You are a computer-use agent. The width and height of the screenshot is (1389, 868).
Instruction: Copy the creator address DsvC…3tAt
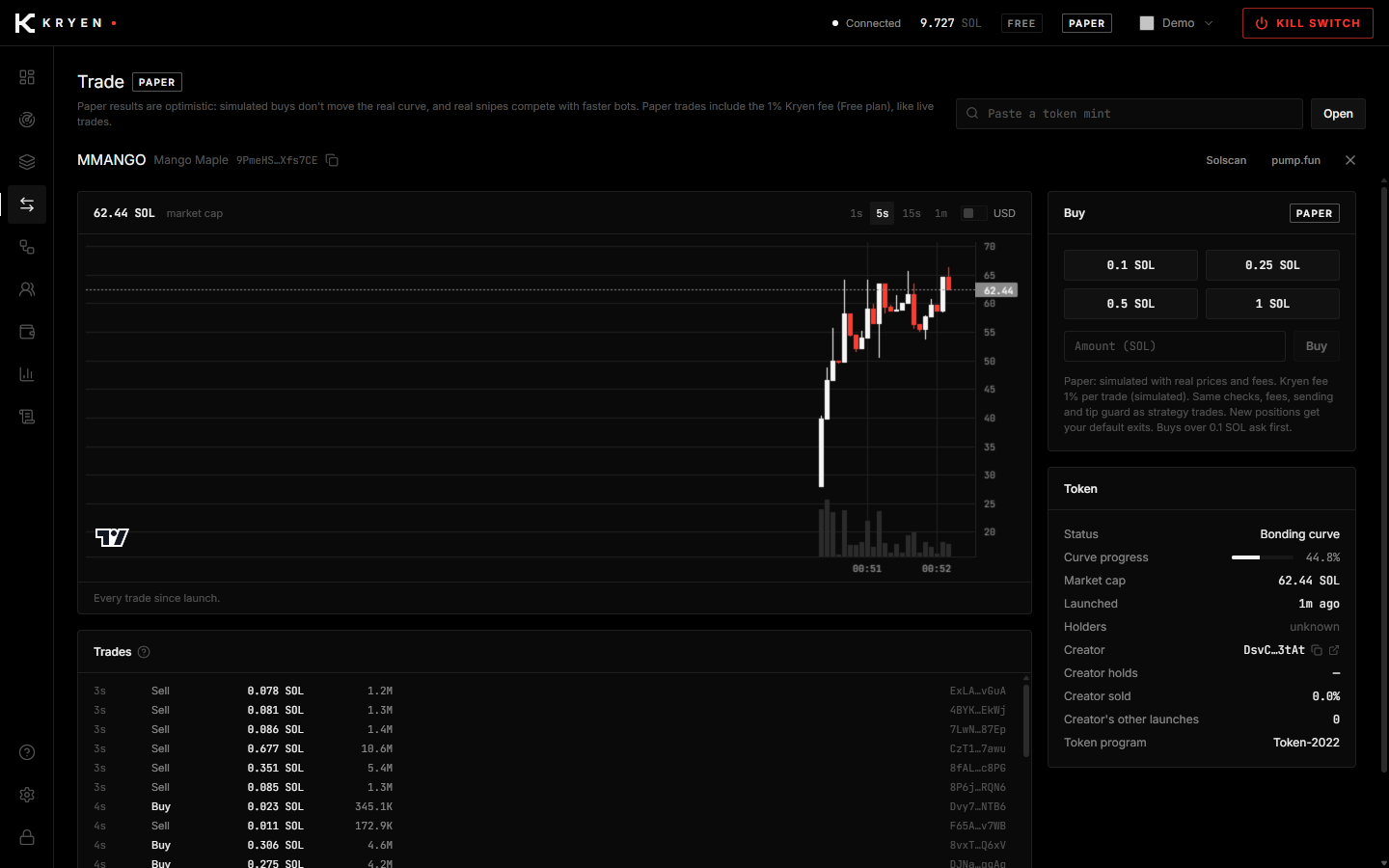pos(1317,650)
